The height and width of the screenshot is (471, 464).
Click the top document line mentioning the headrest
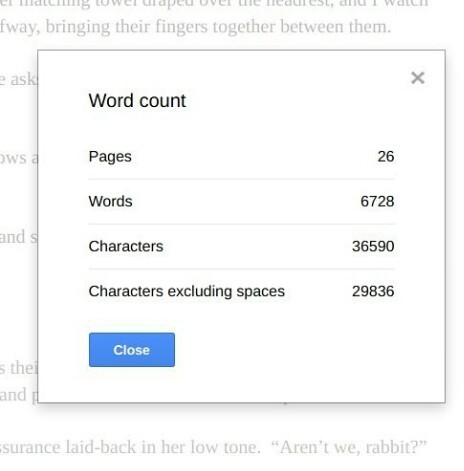pyautogui.click(x=214, y=4)
